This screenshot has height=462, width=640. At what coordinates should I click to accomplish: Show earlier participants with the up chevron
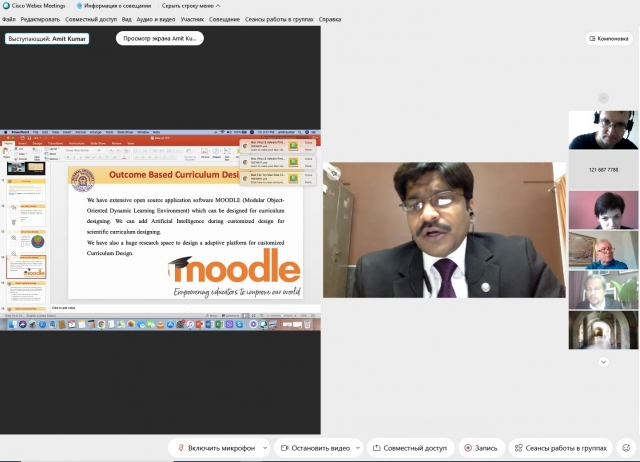(x=603, y=98)
